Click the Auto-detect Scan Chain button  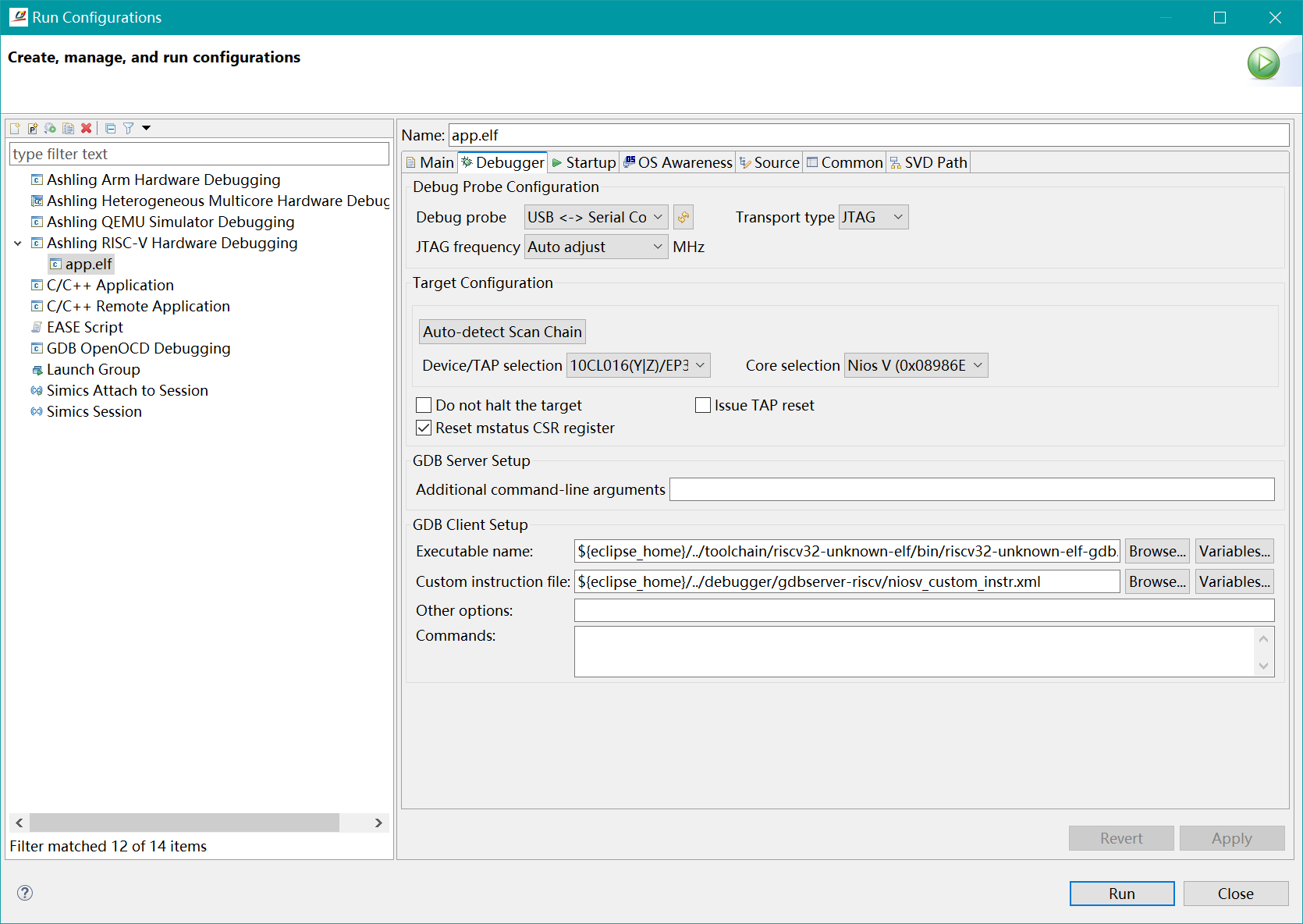click(x=502, y=332)
